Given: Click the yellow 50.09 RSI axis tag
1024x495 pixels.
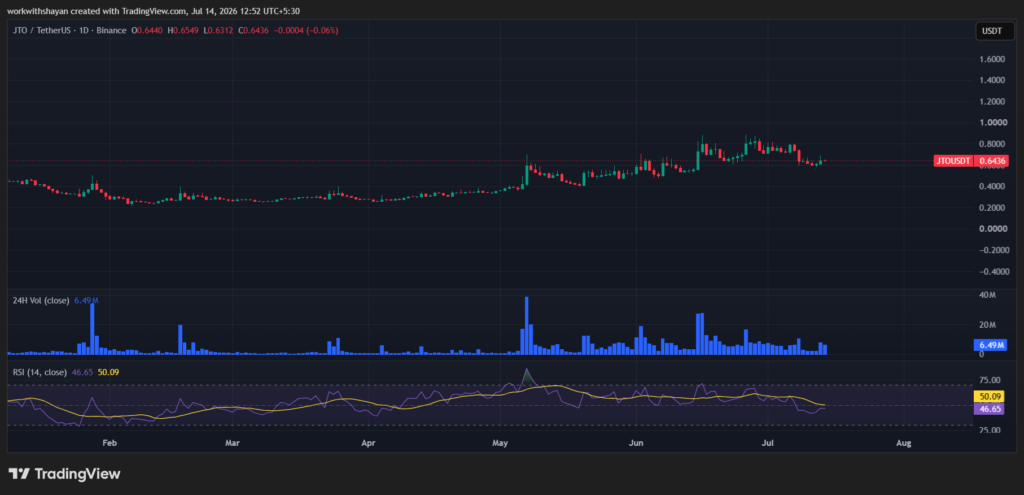Looking at the screenshot, I should click(989, 396).
